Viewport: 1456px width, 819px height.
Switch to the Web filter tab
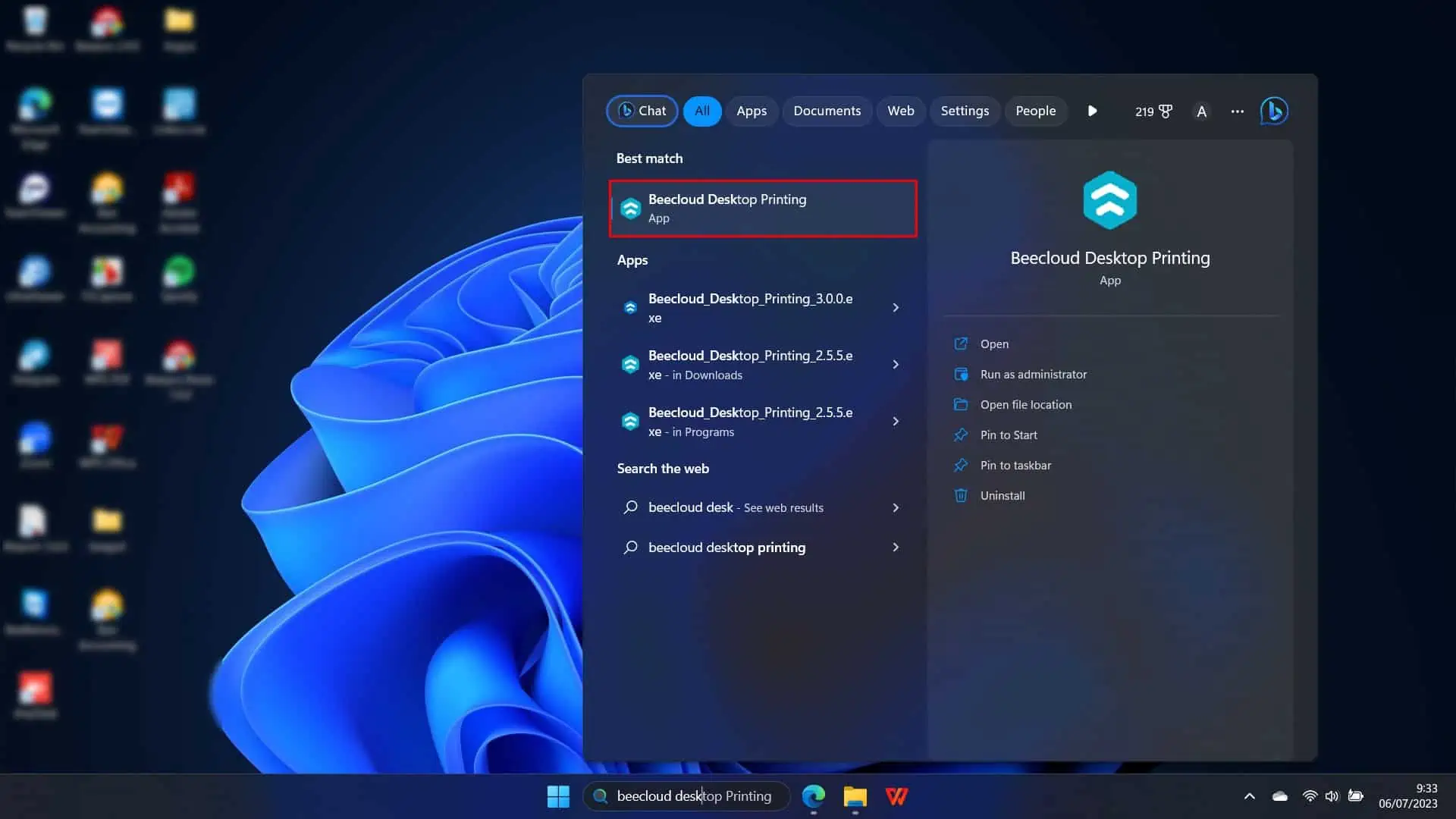pos(901,111)
